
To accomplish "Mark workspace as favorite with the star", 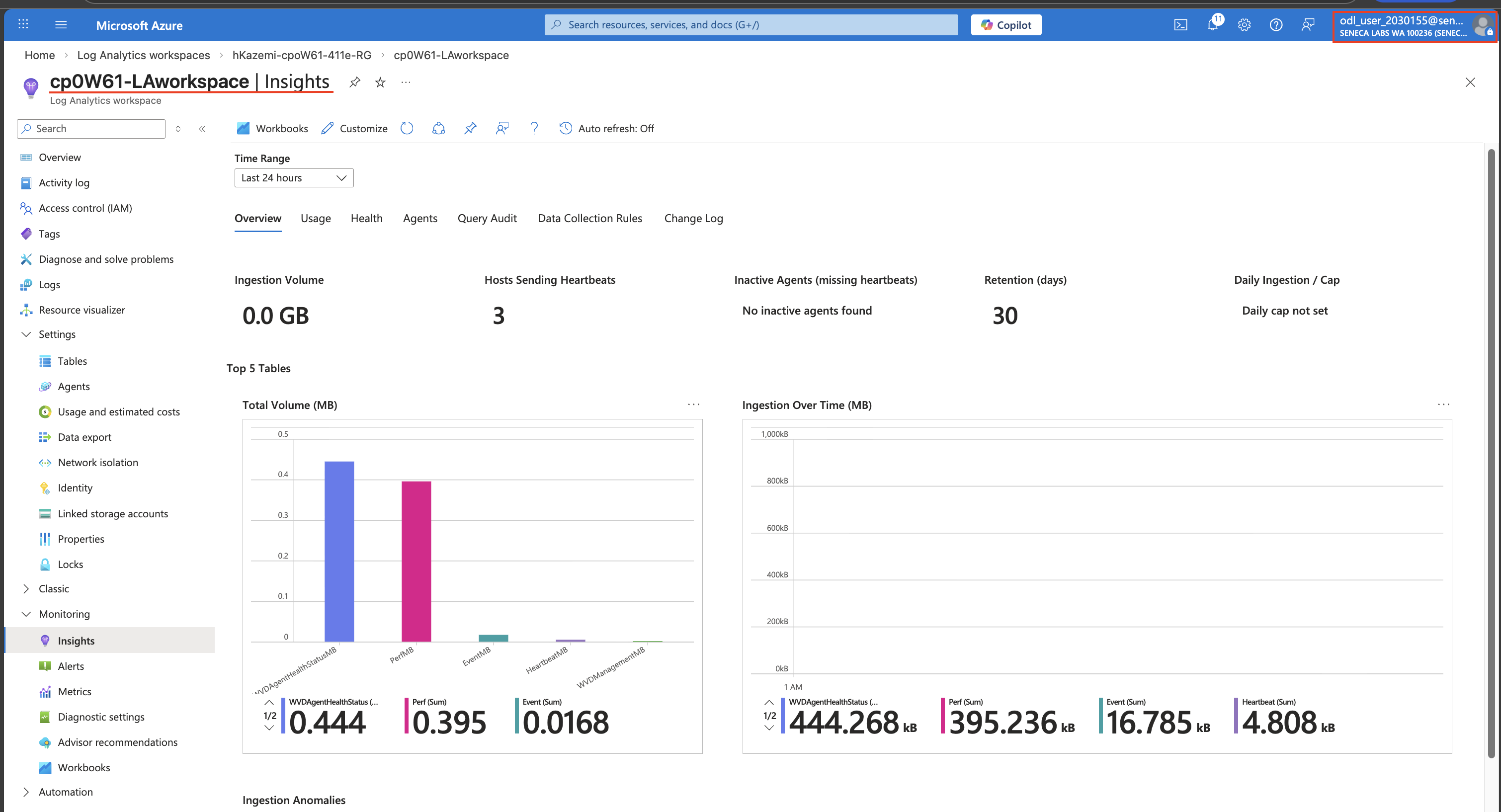I will [380, 82].
